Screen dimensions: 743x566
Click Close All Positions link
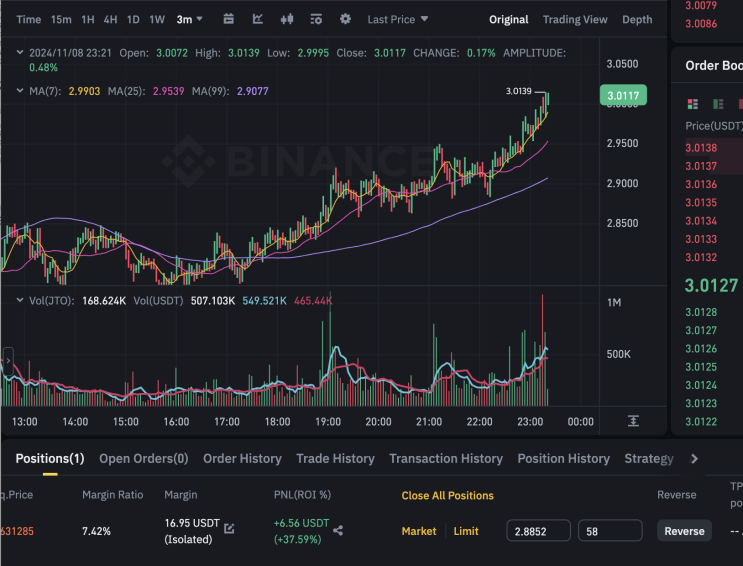pyautogui.click(x=447, y=495)
